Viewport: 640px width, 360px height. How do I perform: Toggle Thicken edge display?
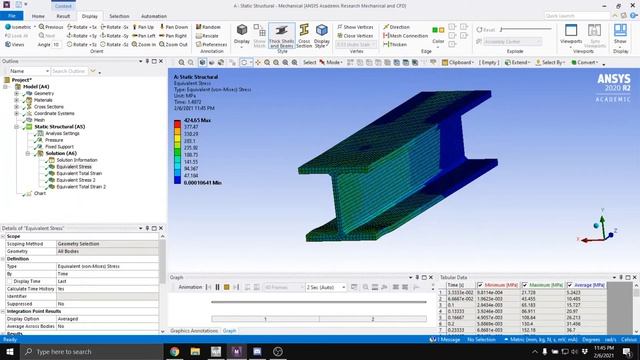(x=395, y=44)
